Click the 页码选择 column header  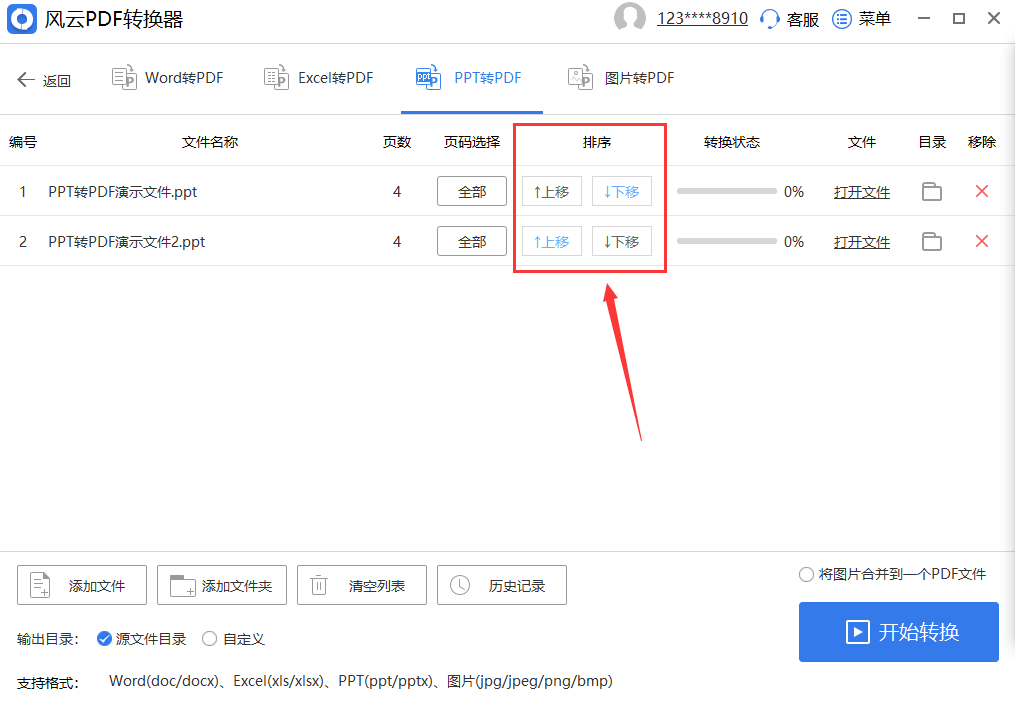tap(472, 142)
